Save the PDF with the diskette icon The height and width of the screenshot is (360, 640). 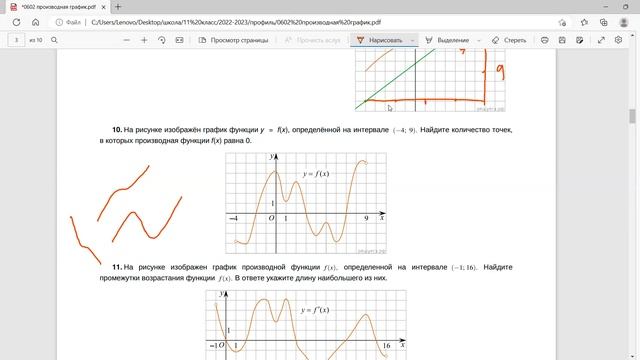(562, 40)
